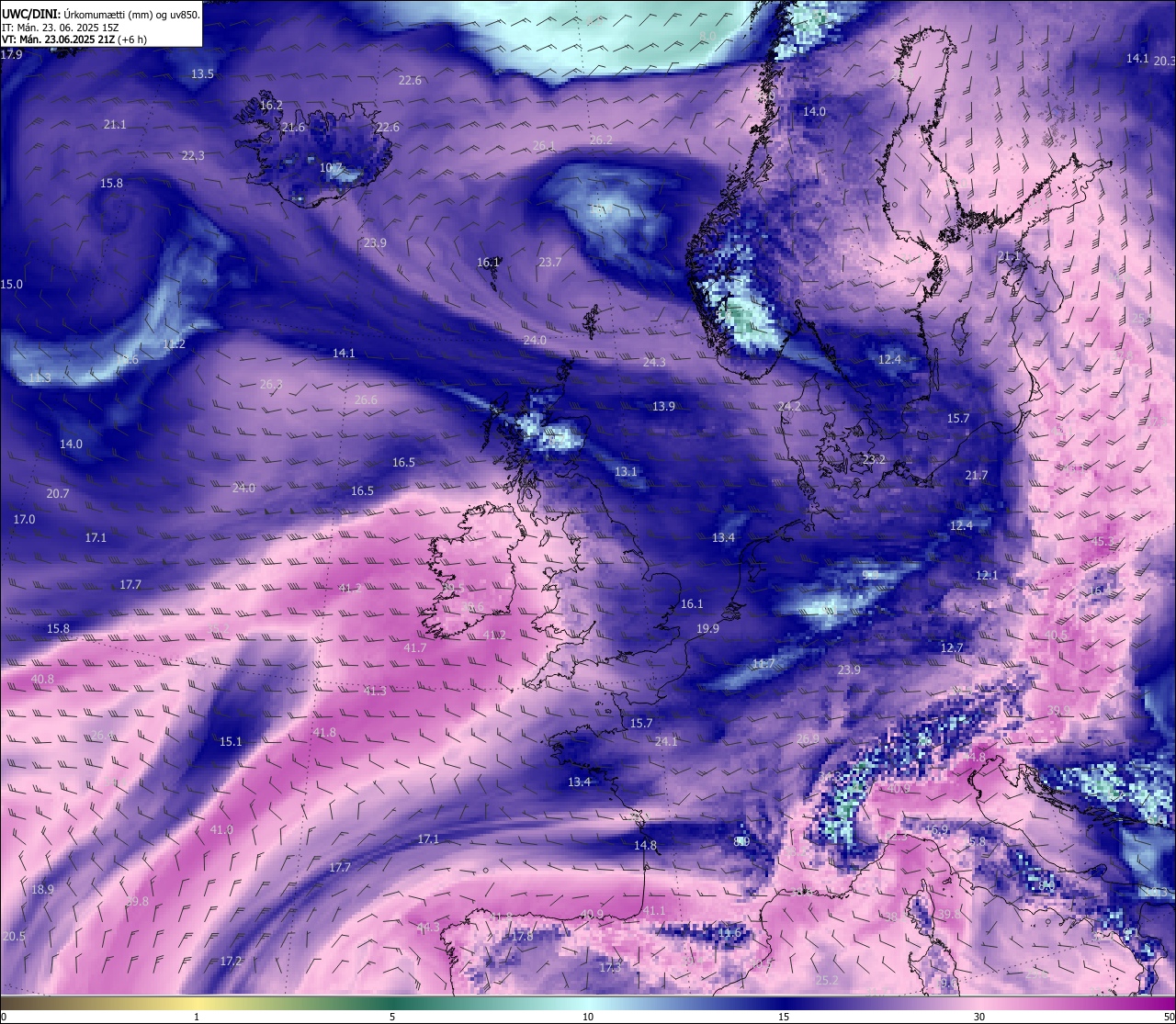Click the 41.7 value label
Image resolution: width=1176 pixels, height=1024 pixels.
click(x=415, y=648)
